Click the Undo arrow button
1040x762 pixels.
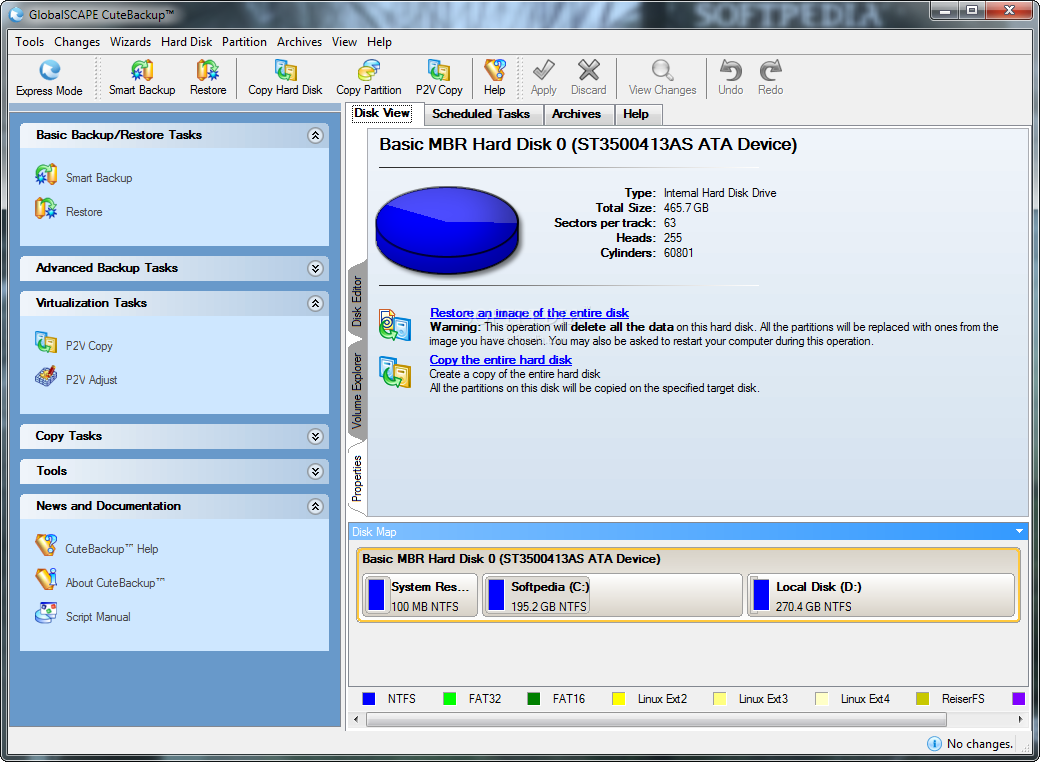(x=730, y=78)
